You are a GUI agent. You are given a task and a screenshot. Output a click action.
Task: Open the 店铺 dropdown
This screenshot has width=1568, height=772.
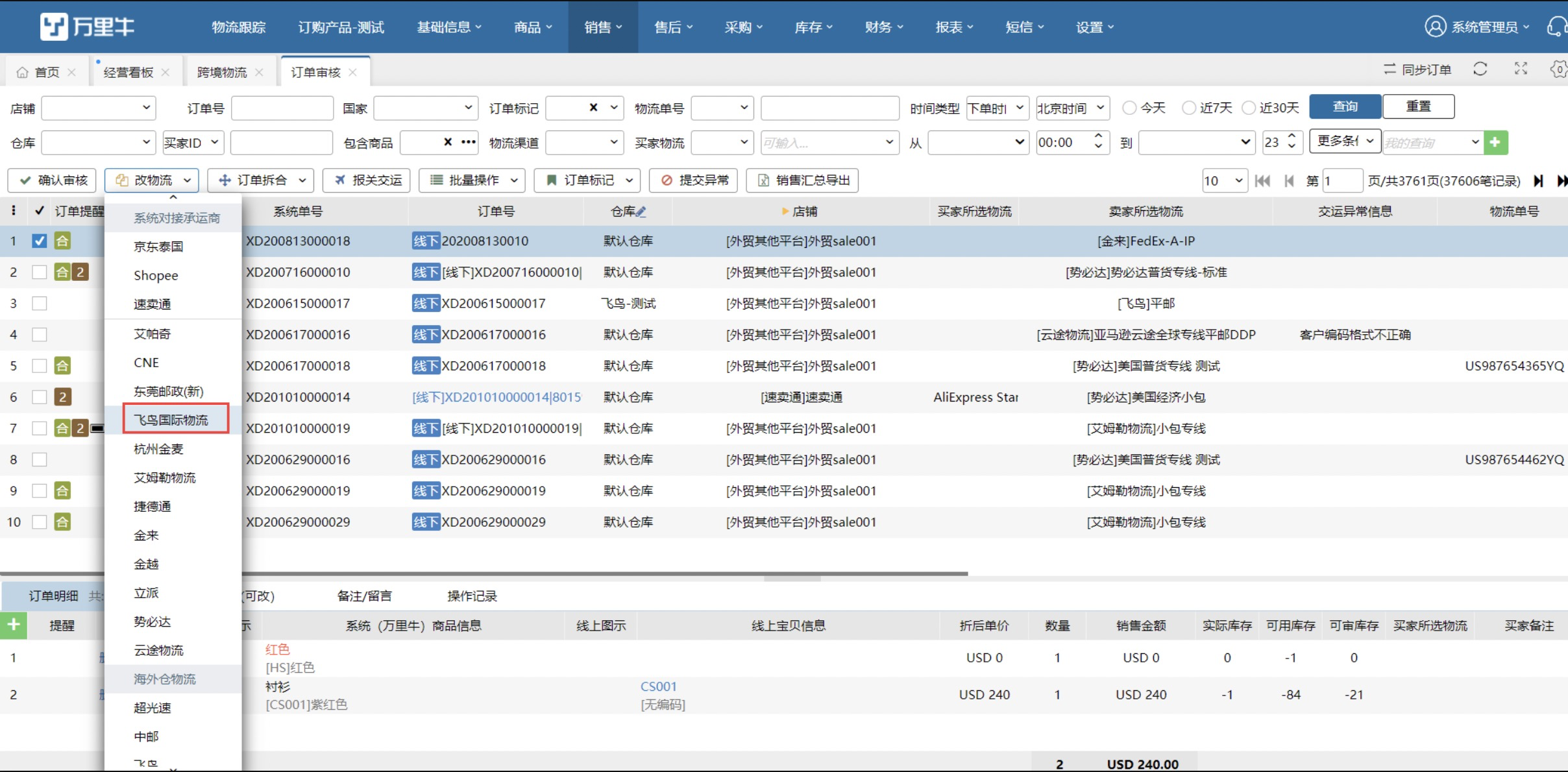(x=99, y=108)
